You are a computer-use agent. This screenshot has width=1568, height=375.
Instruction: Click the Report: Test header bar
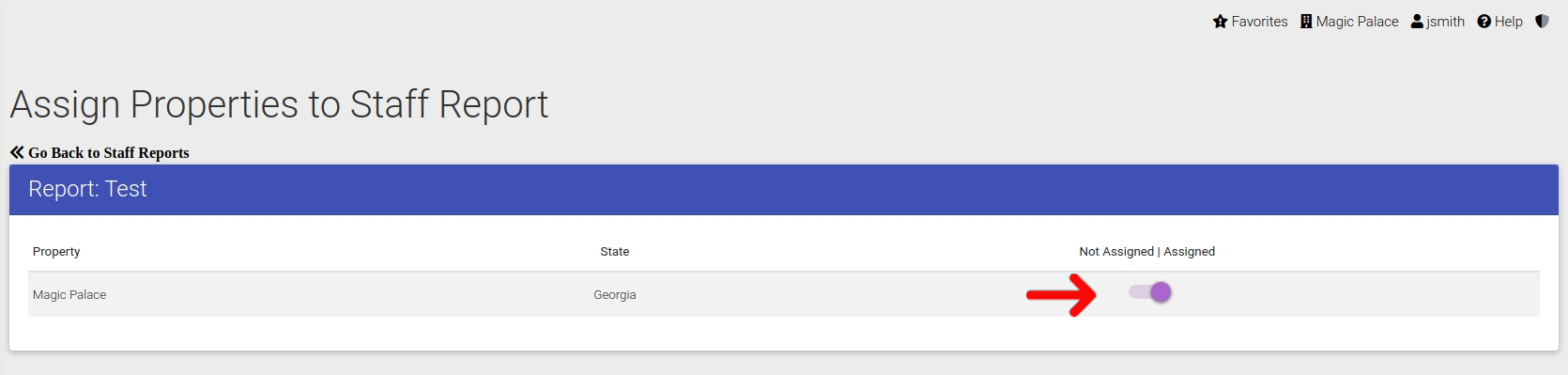click(x=784, y=190)
